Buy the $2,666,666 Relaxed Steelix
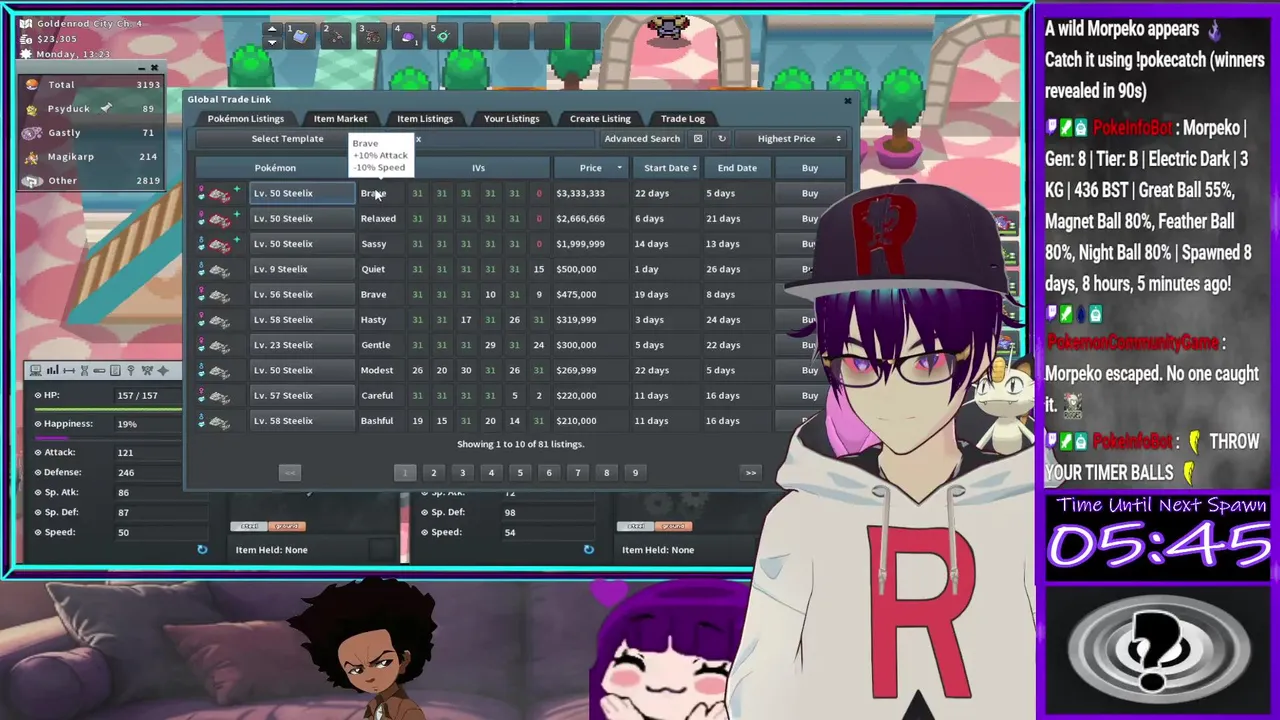The height and width of the screenshot is (720, 1280). click(x=810, y=219)
